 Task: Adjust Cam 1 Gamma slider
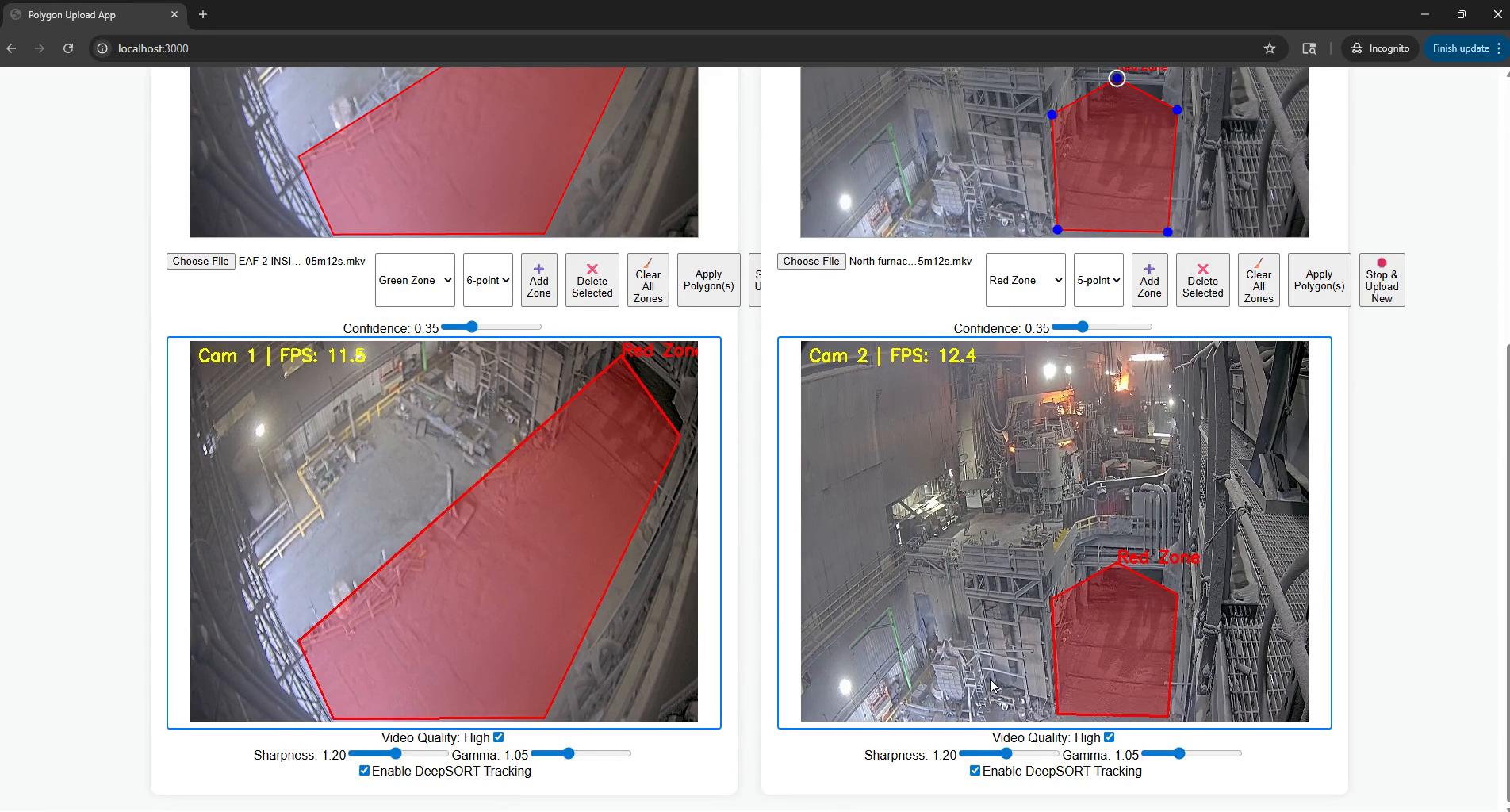tap(581, 753)
